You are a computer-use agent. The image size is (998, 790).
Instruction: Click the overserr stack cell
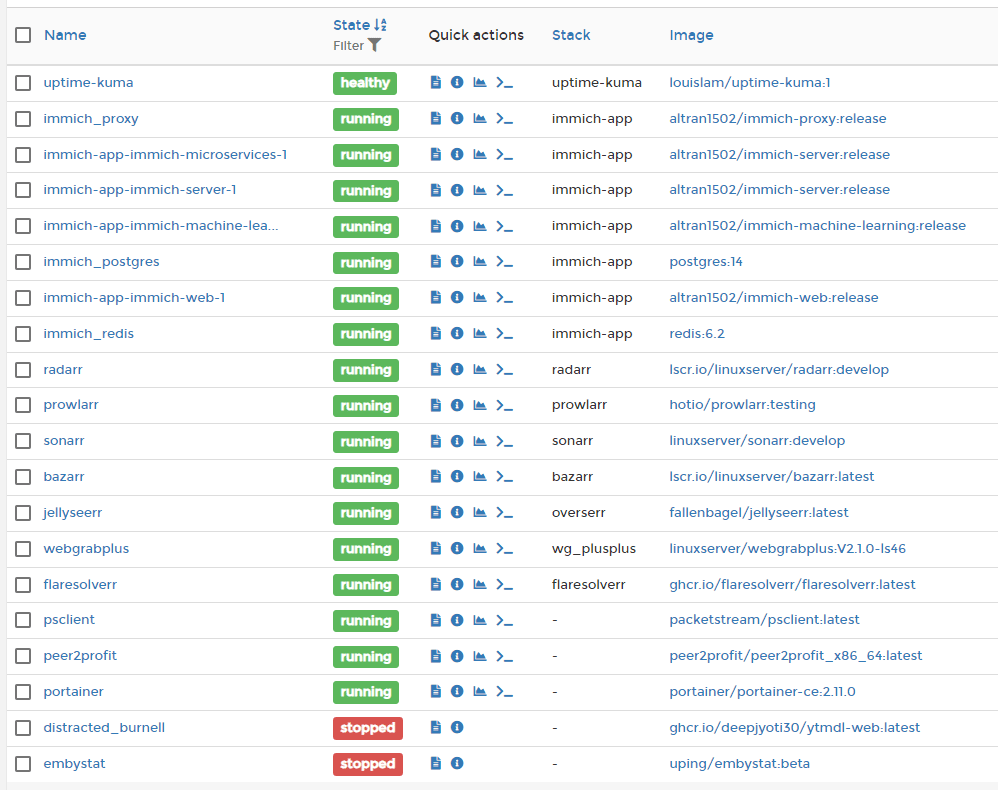(x=579, y=512)
